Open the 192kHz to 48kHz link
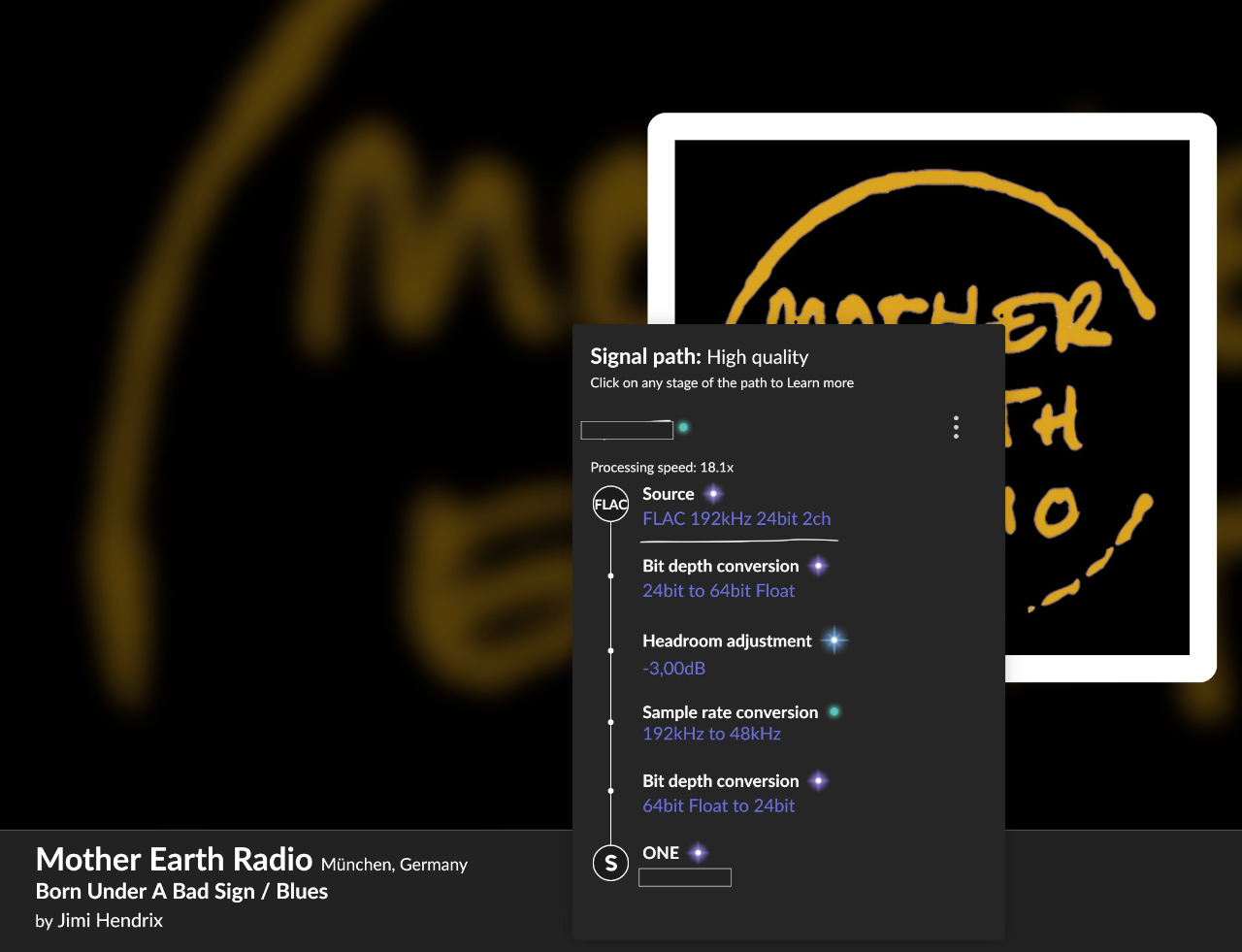The height and width of the screenshot is (952, 1242). (711, 735)
